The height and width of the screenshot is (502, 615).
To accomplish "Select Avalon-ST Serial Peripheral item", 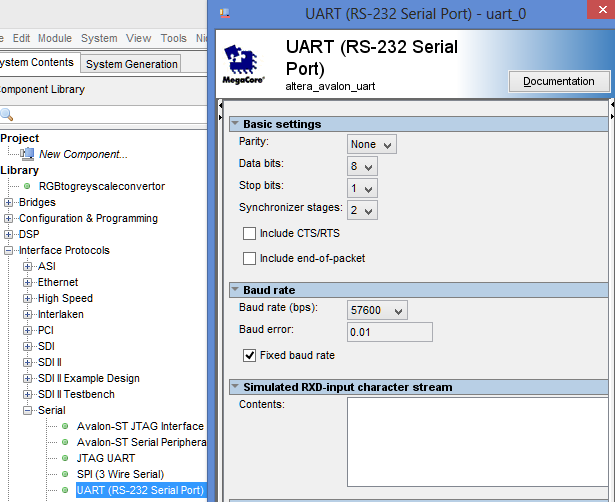I will 141,442.
